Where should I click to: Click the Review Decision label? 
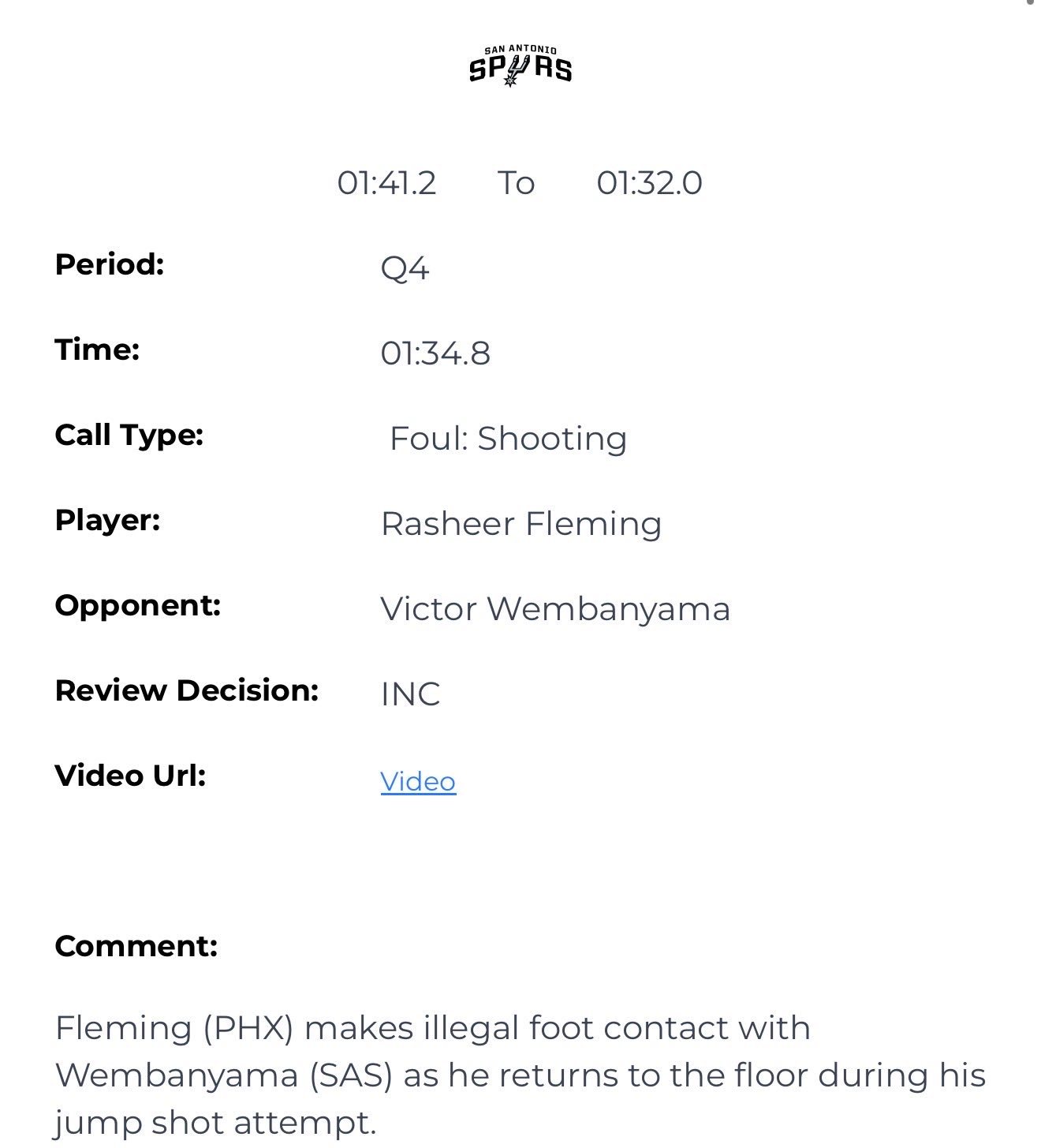187,690
